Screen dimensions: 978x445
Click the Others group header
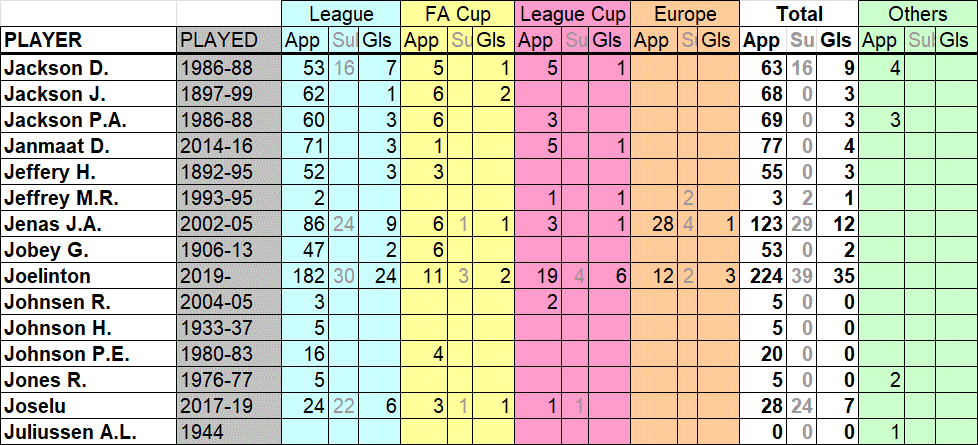[918, 14]
